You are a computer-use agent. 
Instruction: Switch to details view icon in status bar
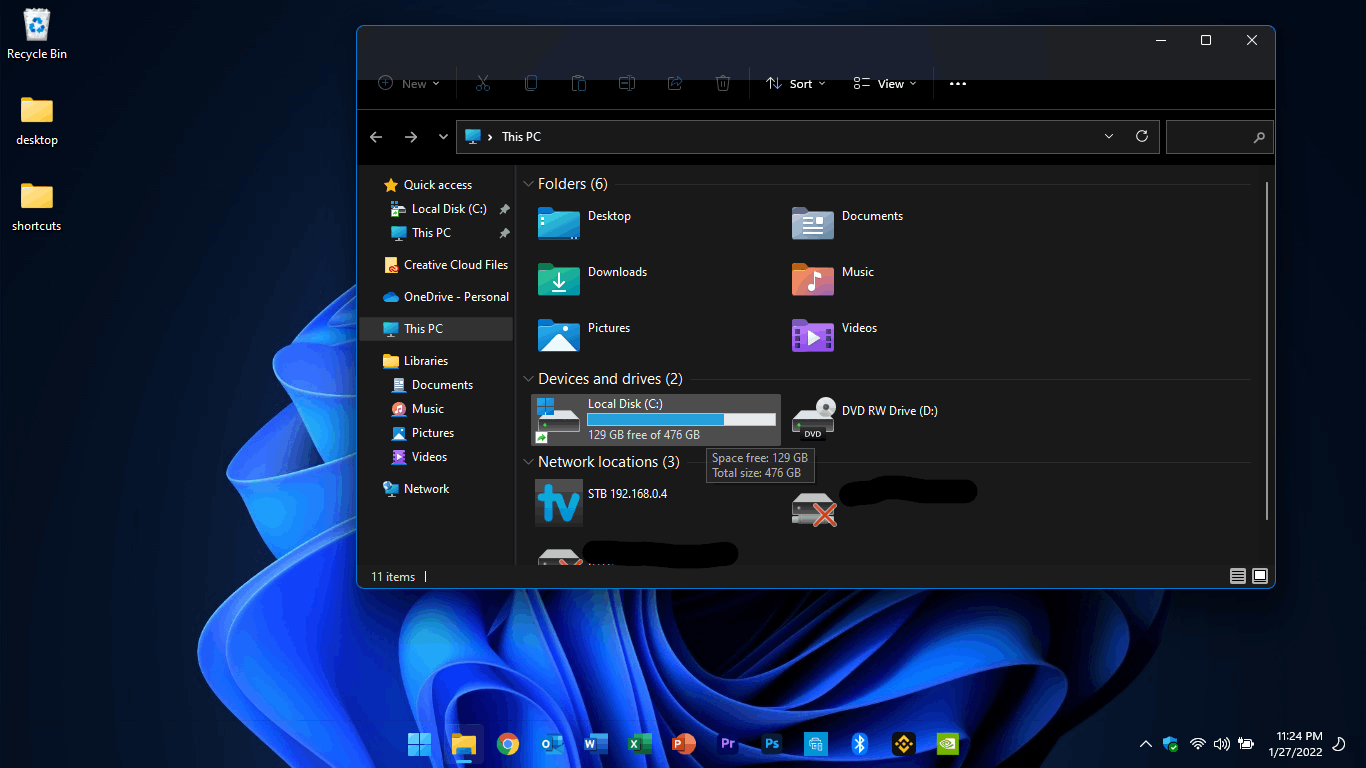[x=1238, y=577]
